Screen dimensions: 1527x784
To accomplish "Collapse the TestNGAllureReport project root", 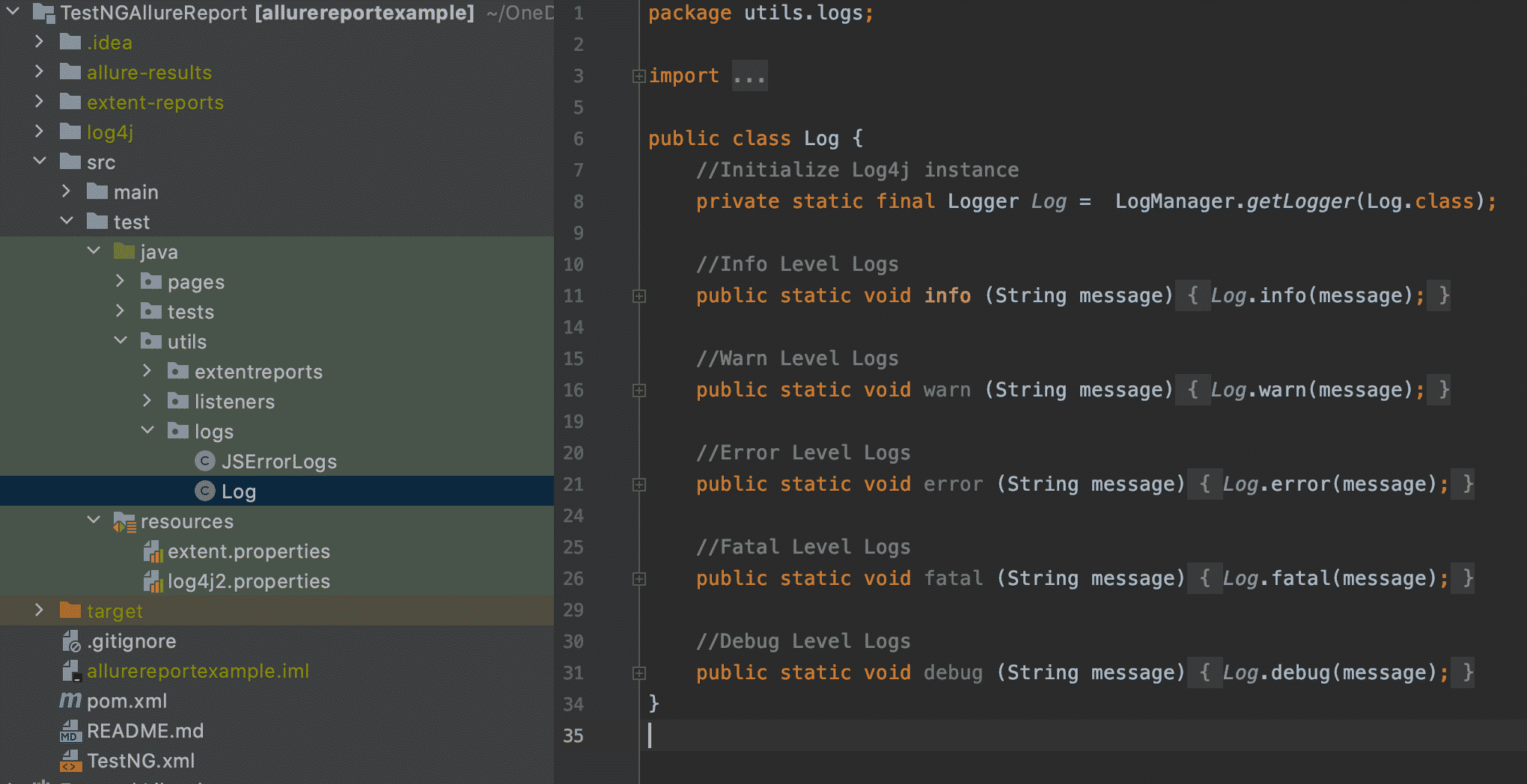I will tap(13, 12).
